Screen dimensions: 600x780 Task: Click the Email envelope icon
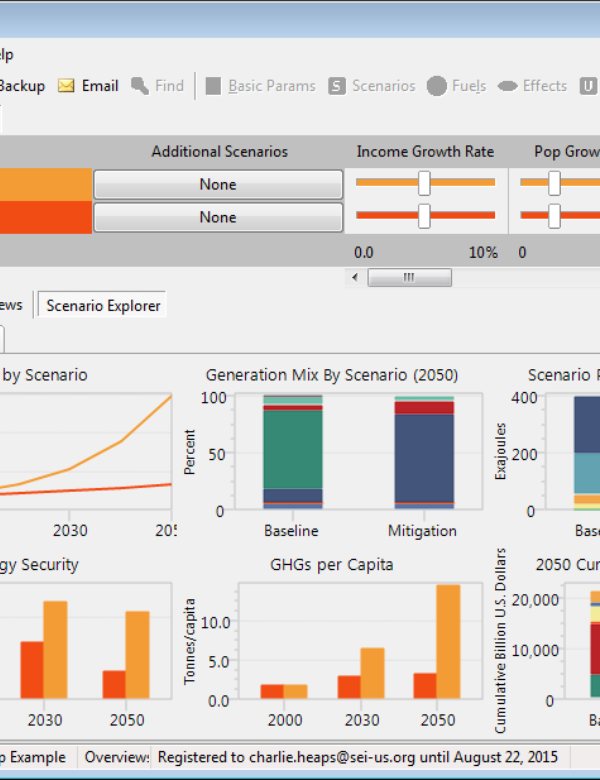click(66, 86)
